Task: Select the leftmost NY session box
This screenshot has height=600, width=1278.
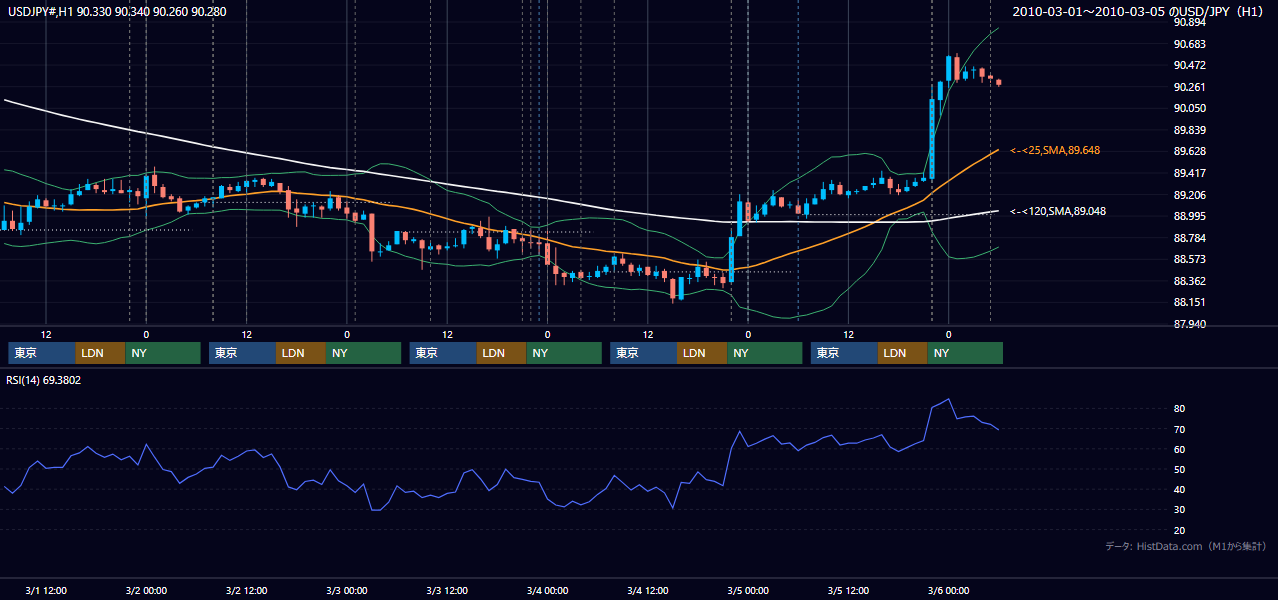Action: (x=163, y=353)
